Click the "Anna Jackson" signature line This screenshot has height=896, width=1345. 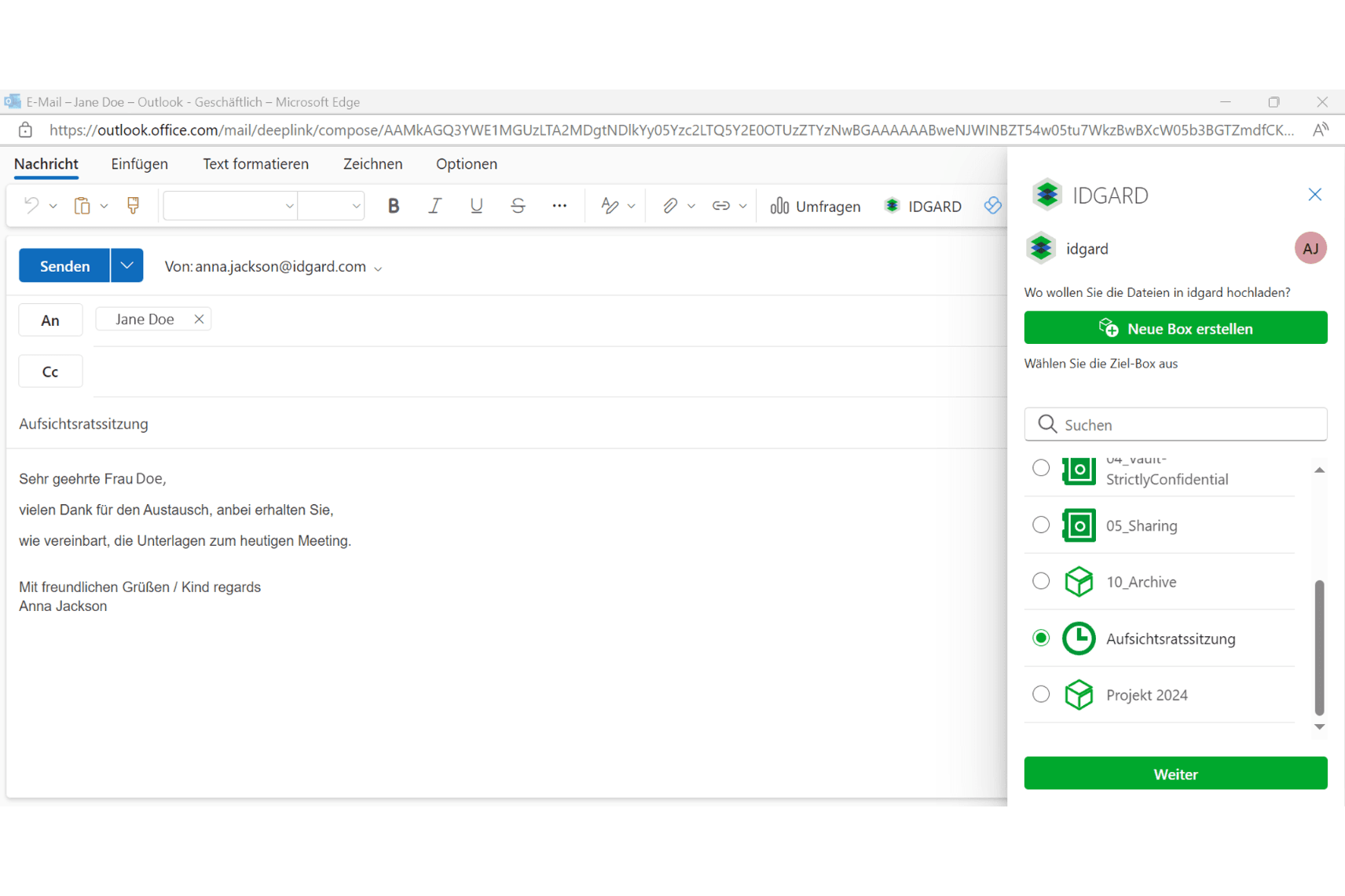(63, 606)
